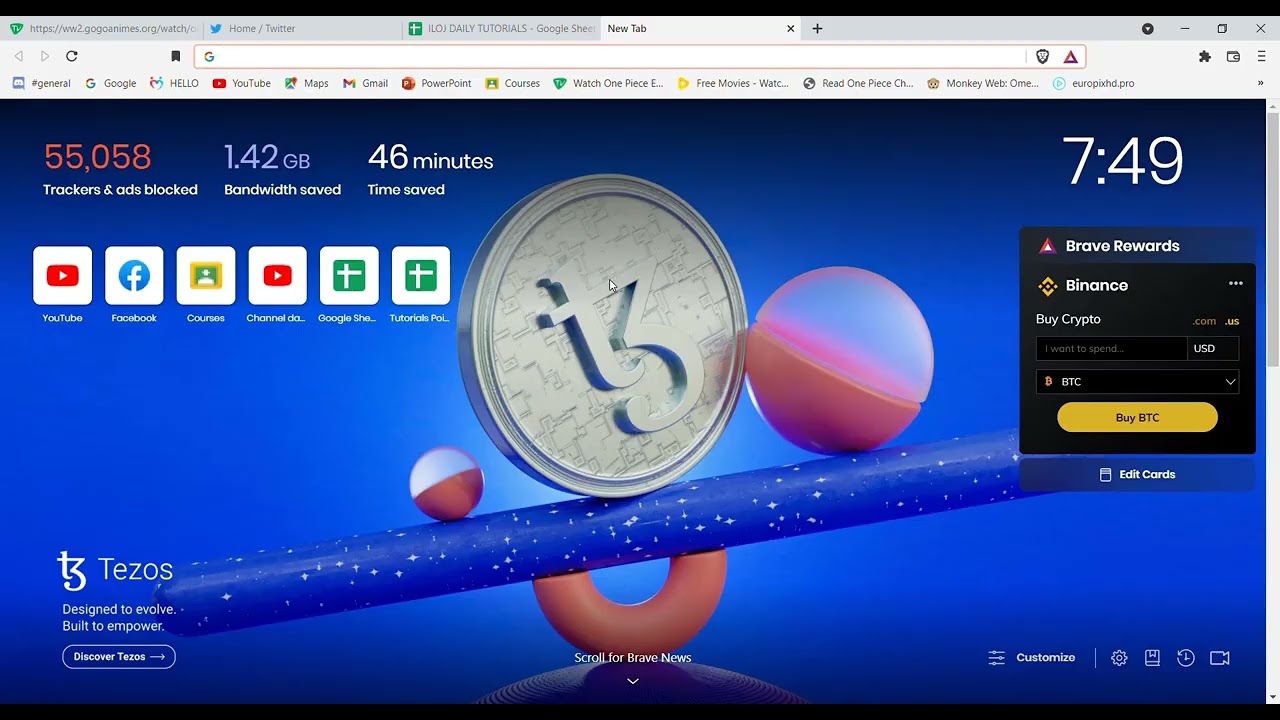Click the forward navigation arrow
This screenshot has height=720, width=1280.
[x=45, y=57]
